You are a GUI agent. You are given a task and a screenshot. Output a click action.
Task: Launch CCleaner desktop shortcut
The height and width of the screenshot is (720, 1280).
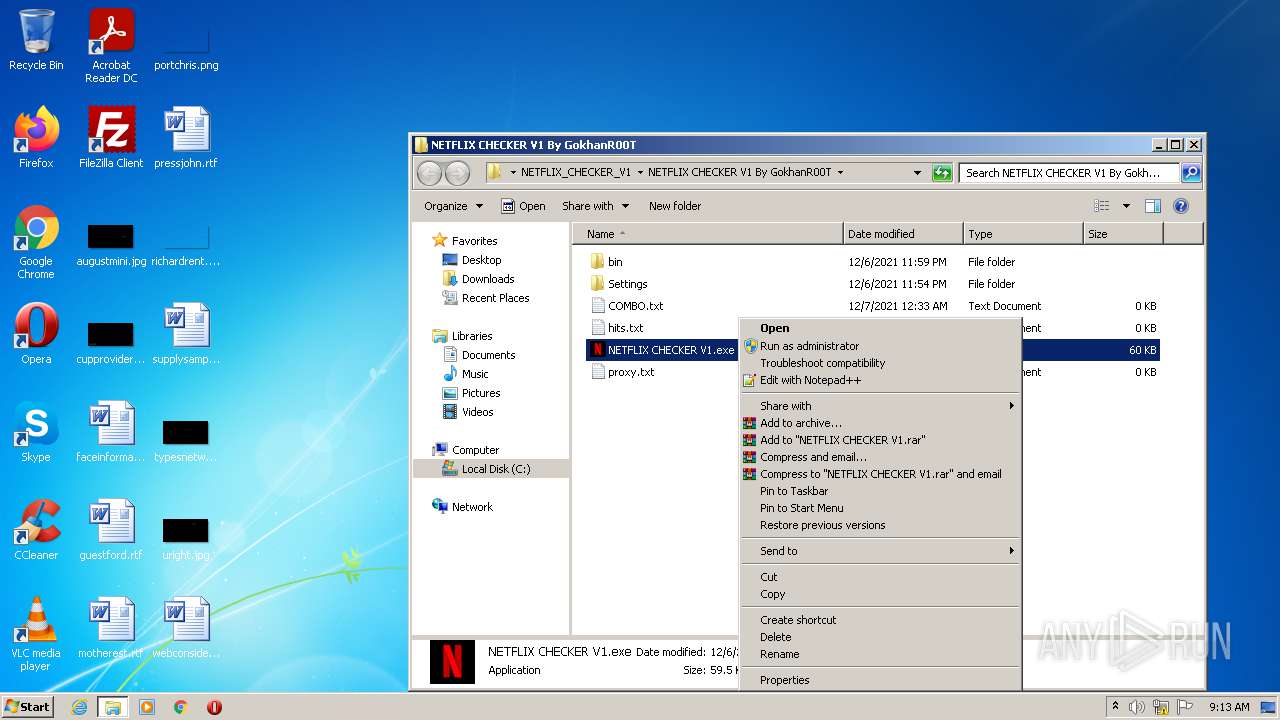tap(36, 530)
